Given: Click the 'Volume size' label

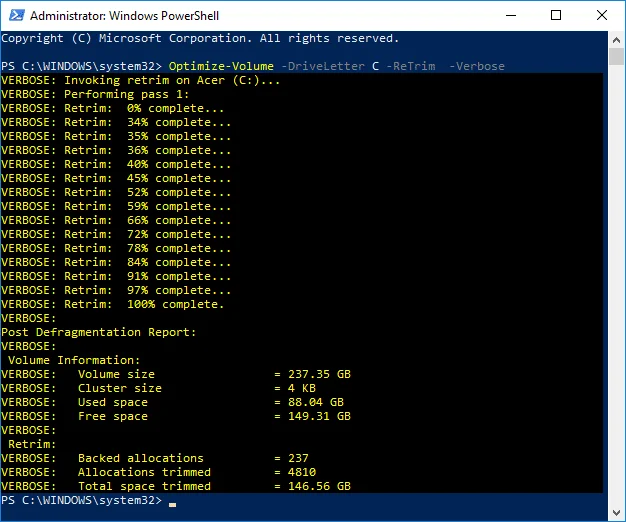Looking at the screenshot, I should click(x=116, y=374).
